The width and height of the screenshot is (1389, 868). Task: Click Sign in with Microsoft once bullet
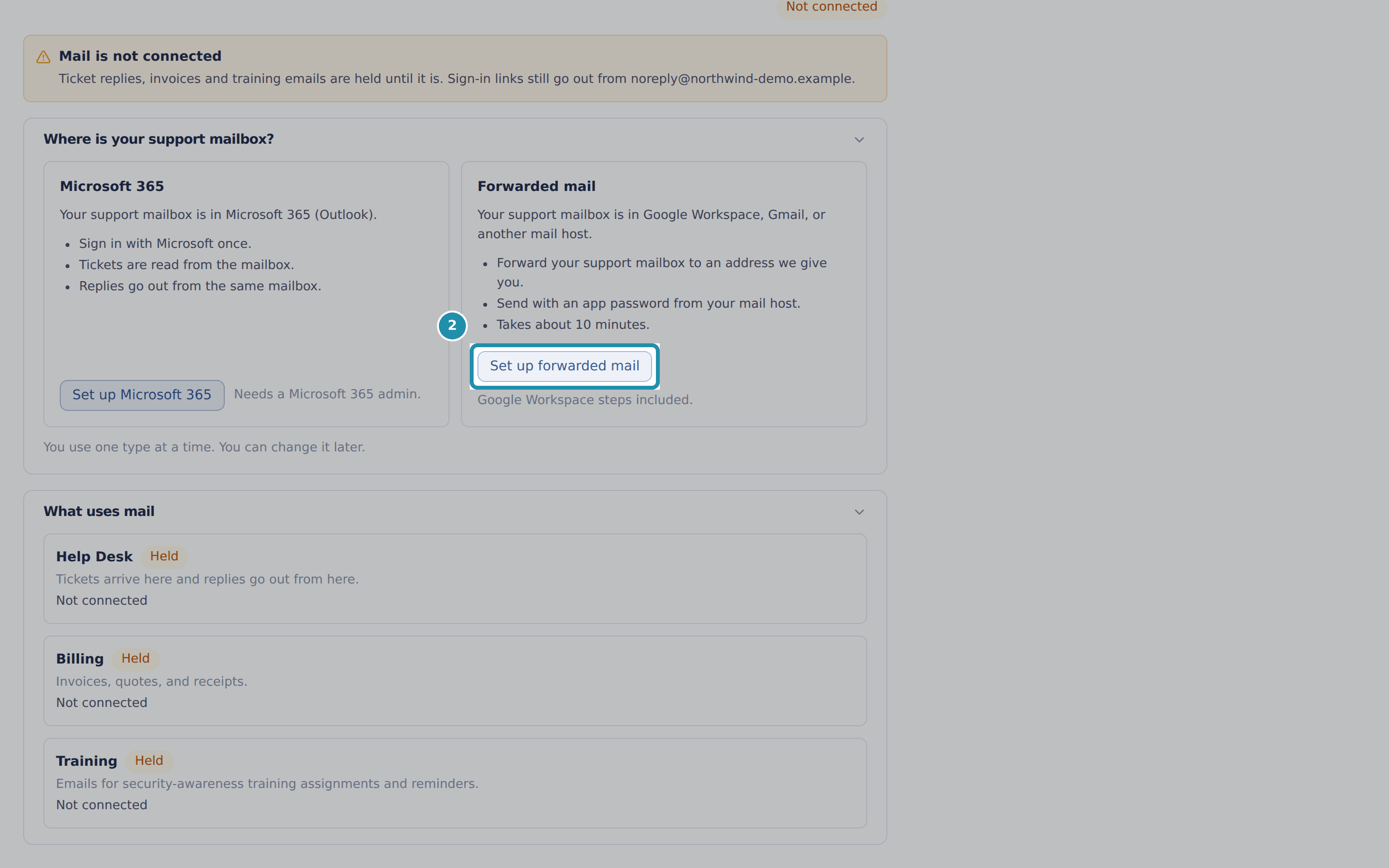coord(165,244)
